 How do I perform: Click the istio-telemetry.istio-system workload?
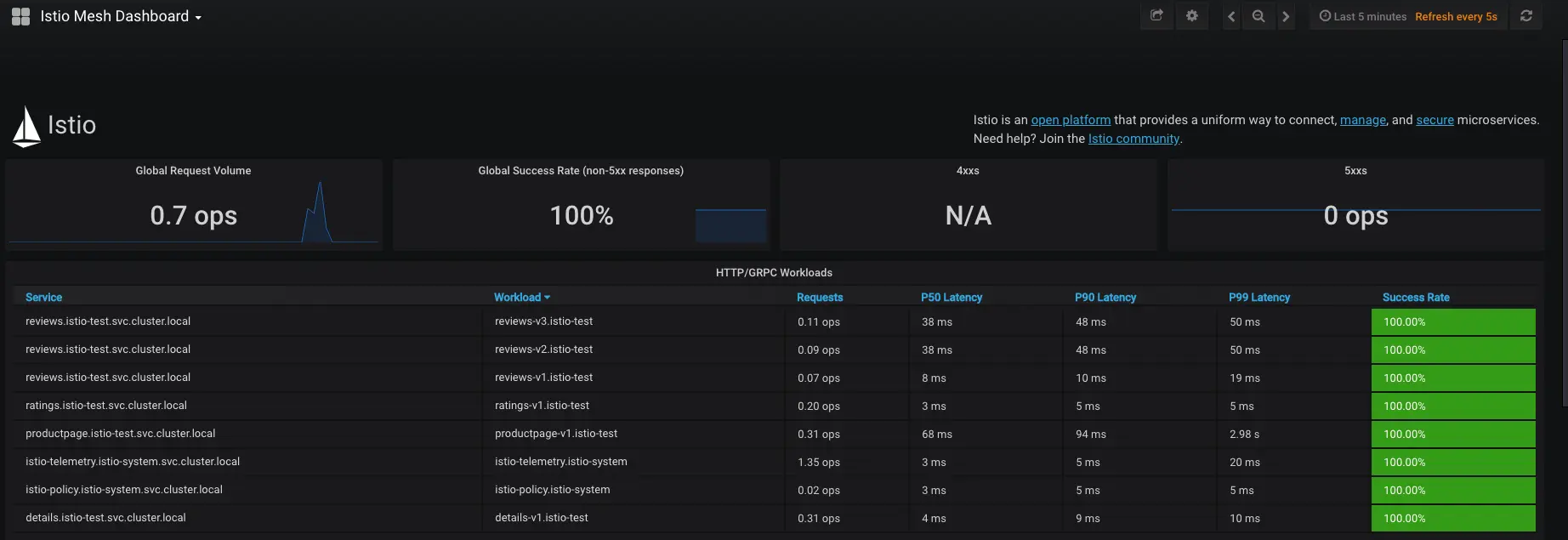pyautogui.click(x=561, y=462)
